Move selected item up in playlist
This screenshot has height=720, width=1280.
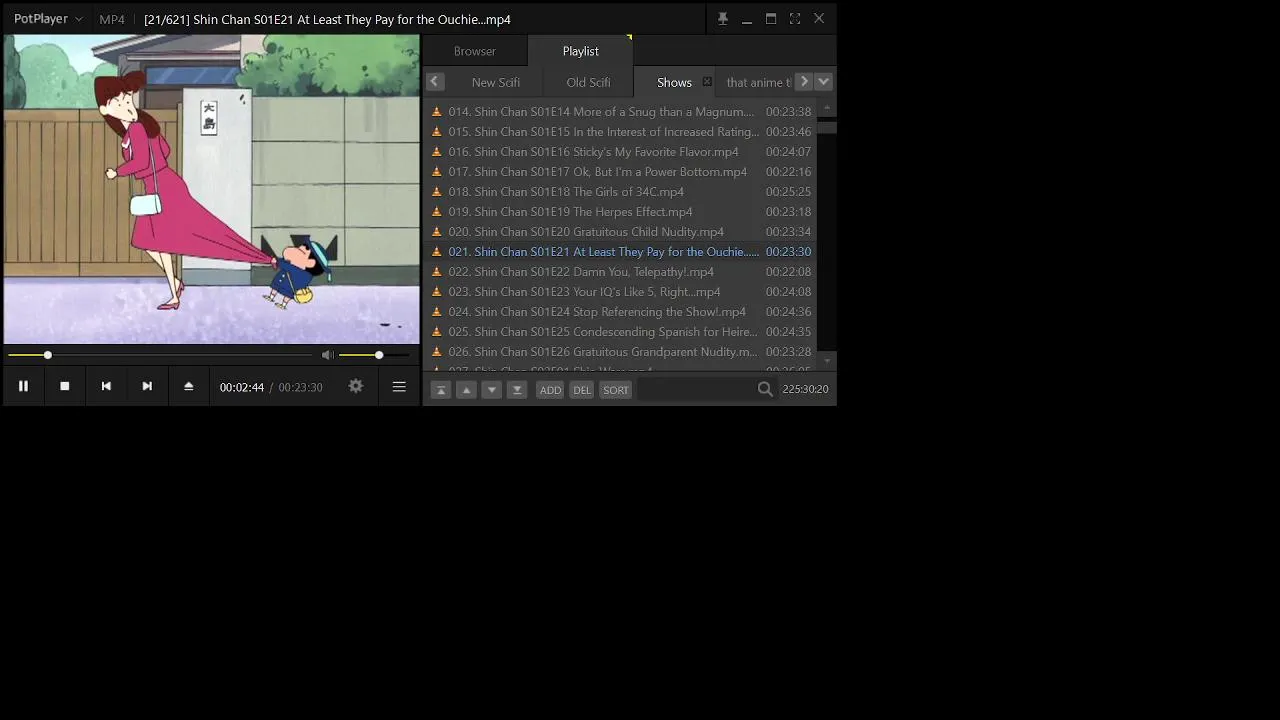click(466, 390)
